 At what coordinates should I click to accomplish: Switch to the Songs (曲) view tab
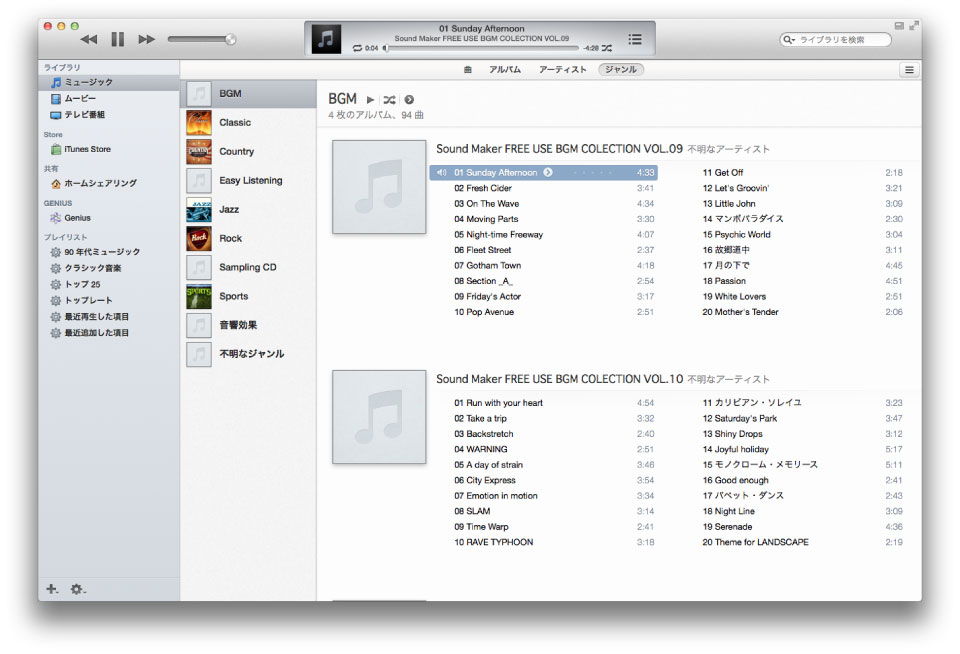[x=468, y=70]
